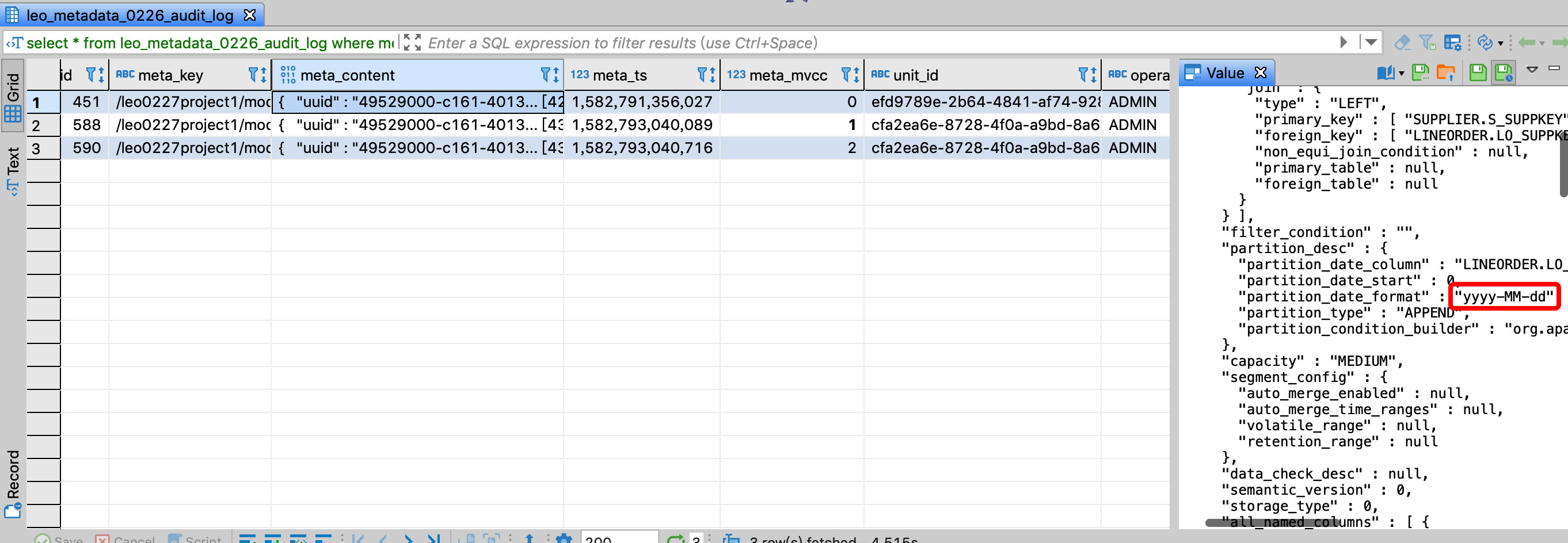Screen dimensions: 1568x543
Task: Click the filter expand panel icon
Action: (412, 43)
